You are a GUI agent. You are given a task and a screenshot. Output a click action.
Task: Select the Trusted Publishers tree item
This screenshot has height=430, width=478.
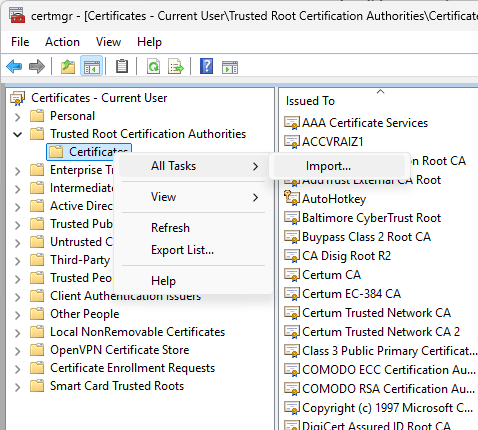[x=81, y=224]
